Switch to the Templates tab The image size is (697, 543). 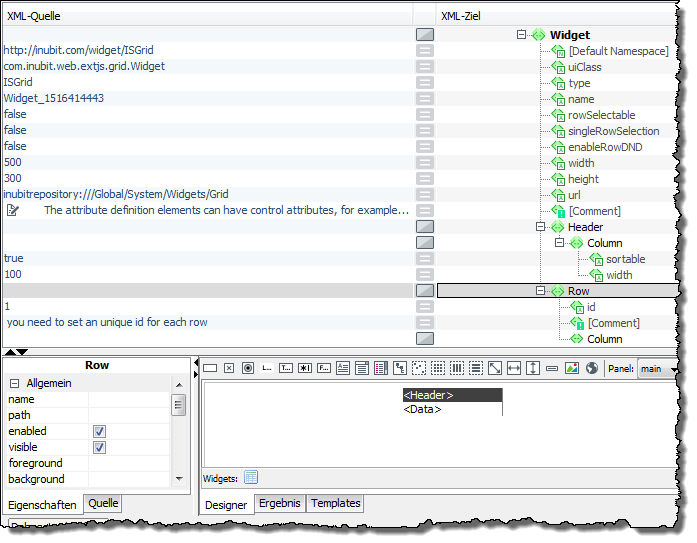tap(335, 503)
